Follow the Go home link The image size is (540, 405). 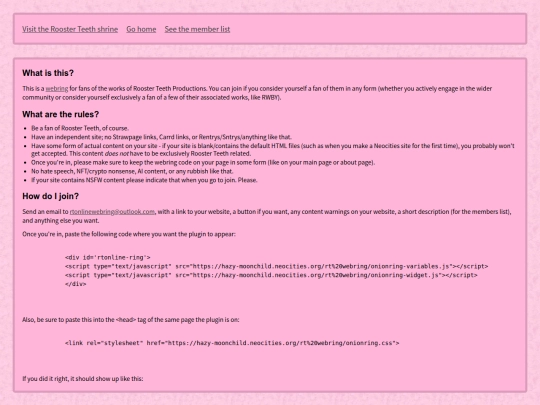click(x=141, y=29)
